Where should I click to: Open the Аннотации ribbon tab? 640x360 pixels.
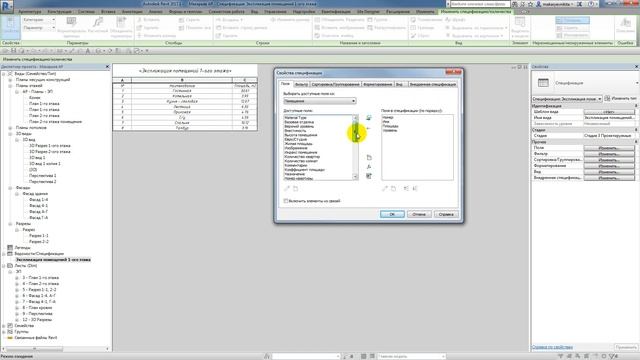click(132, 12)
